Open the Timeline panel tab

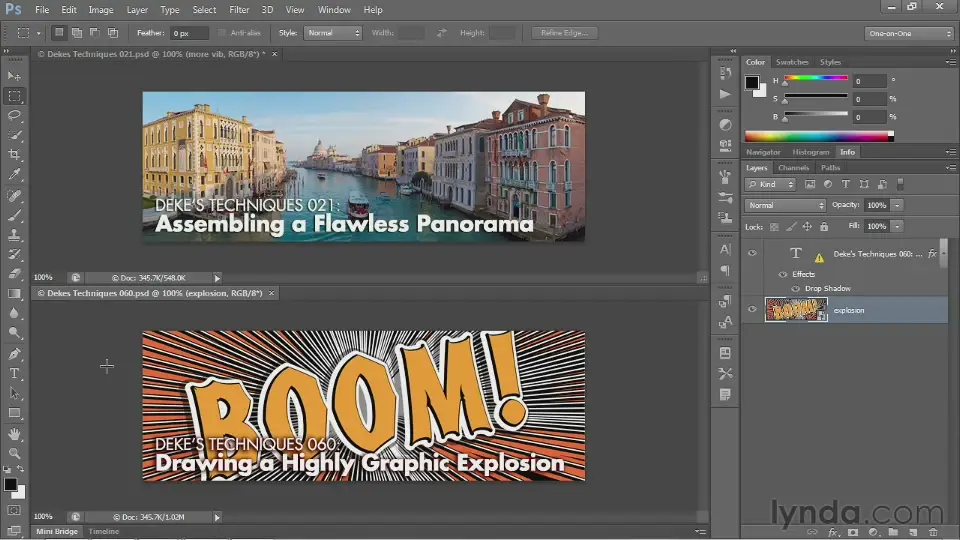point(103,531)
